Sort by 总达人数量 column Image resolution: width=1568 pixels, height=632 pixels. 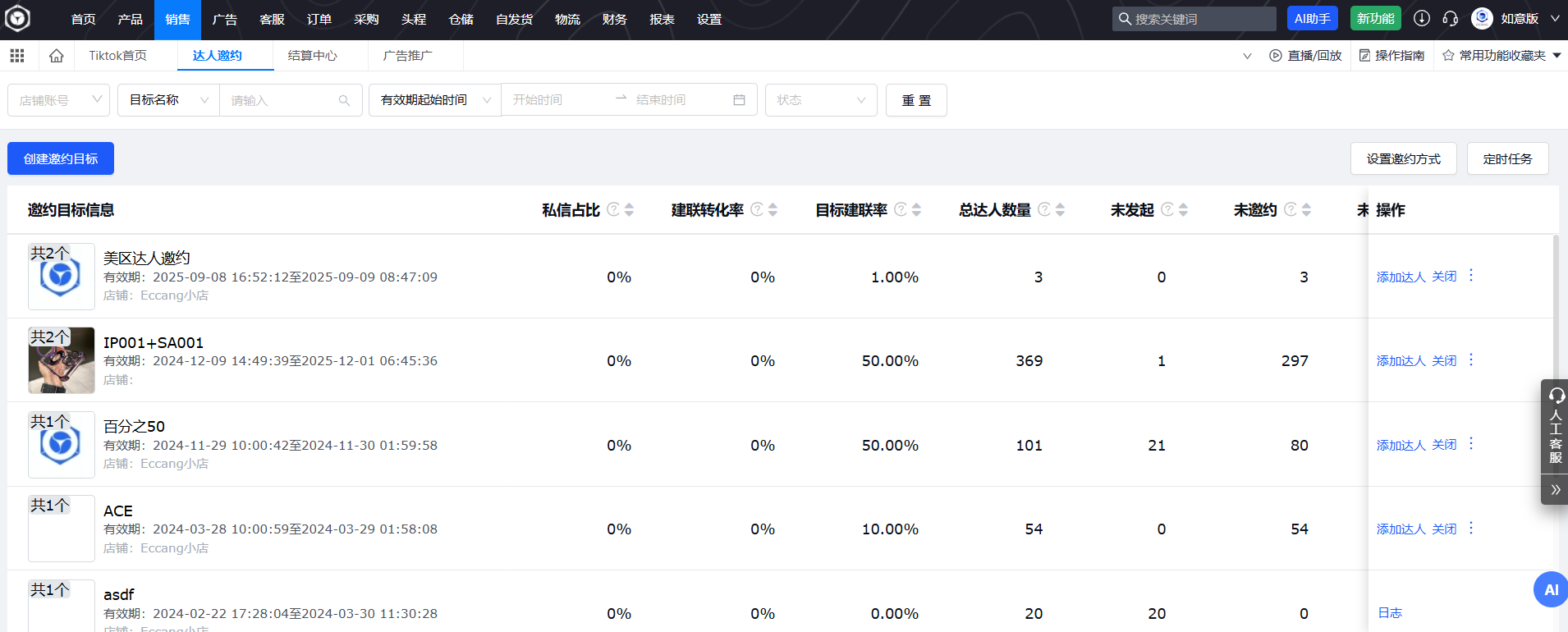(1060, 210)
